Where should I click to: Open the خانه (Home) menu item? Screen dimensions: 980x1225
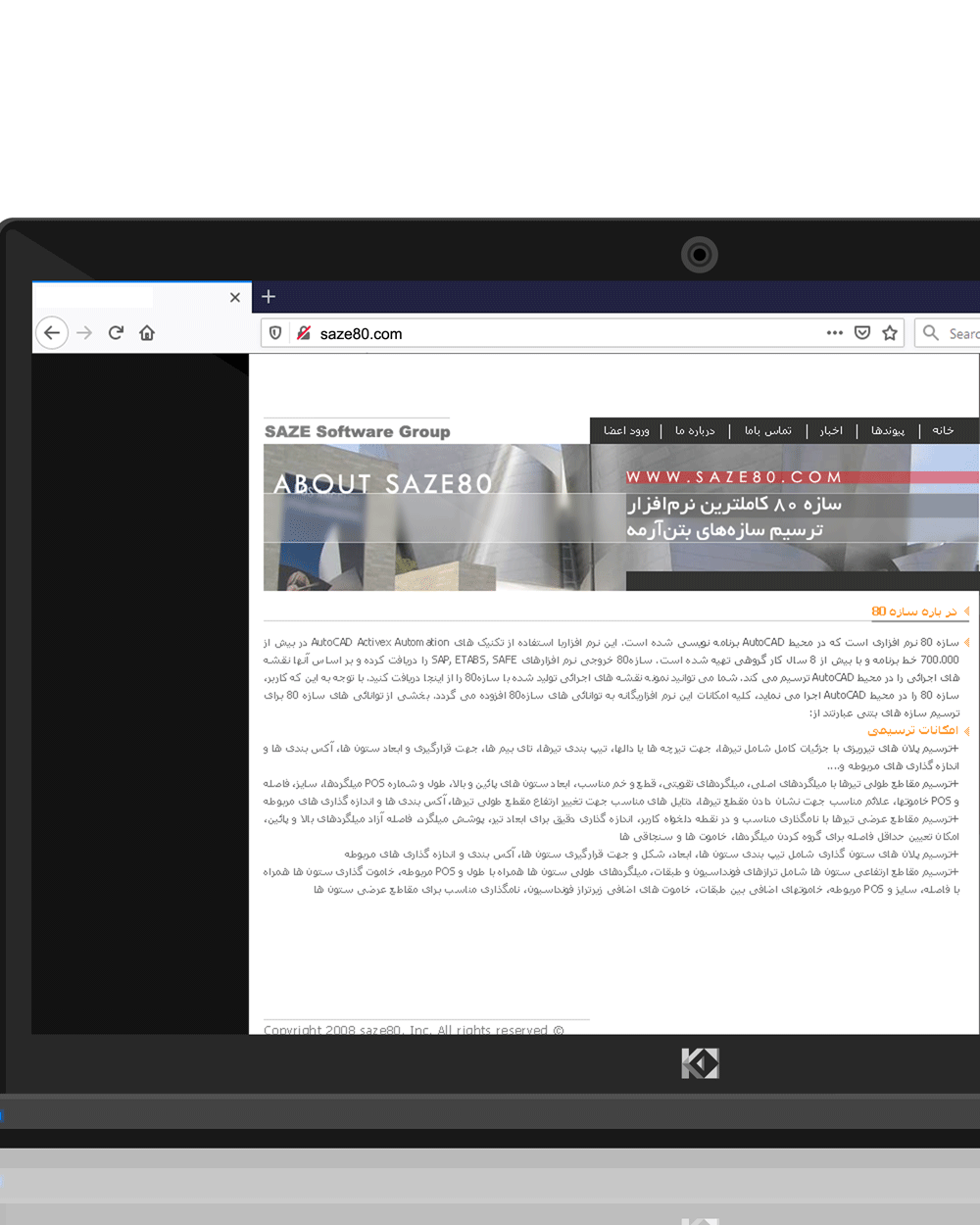[x=943, y=430]
